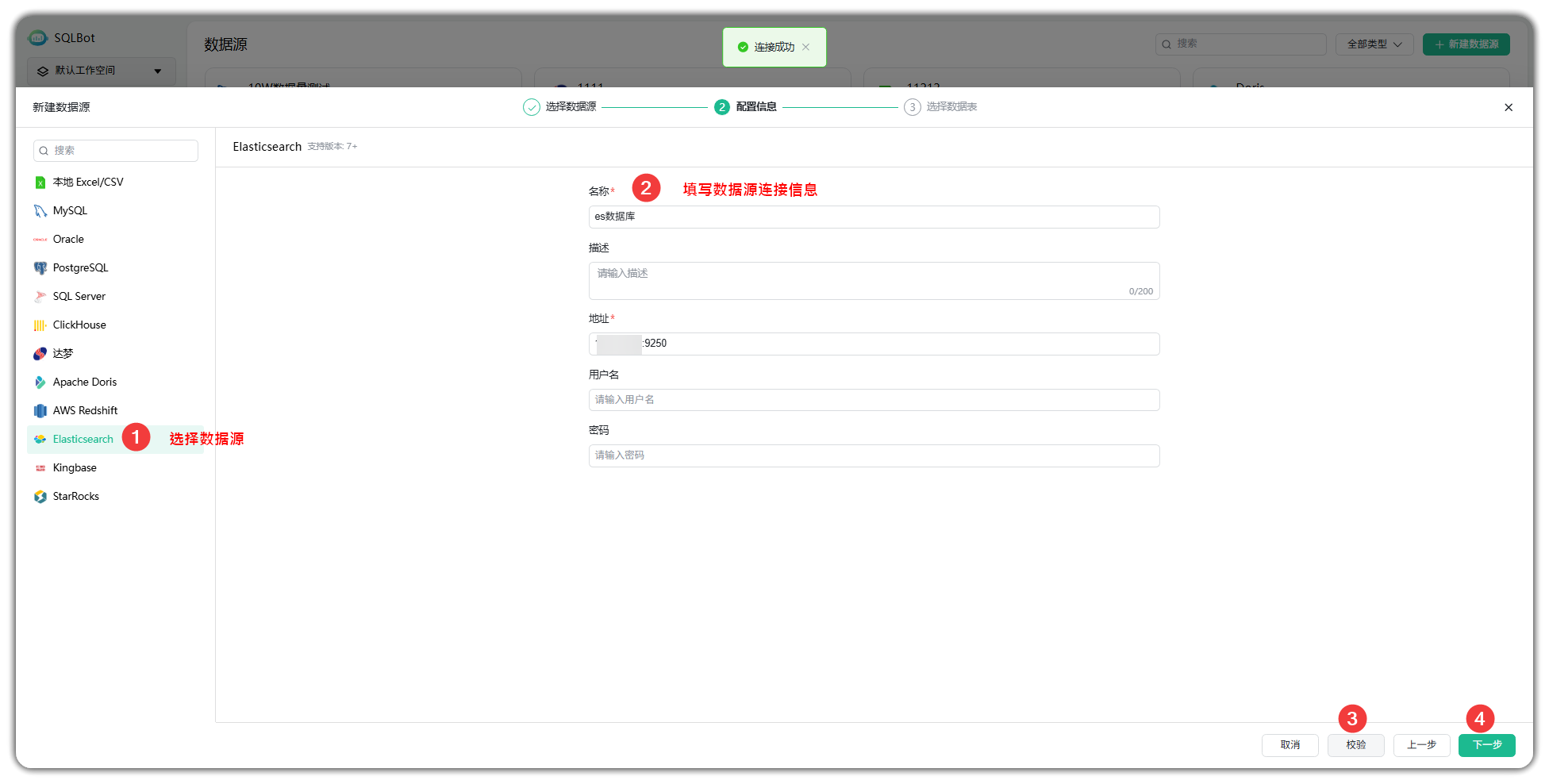Select the SQL Server datasource icon
Viewport: 1549px width, 784px height.
pos(40,296)
